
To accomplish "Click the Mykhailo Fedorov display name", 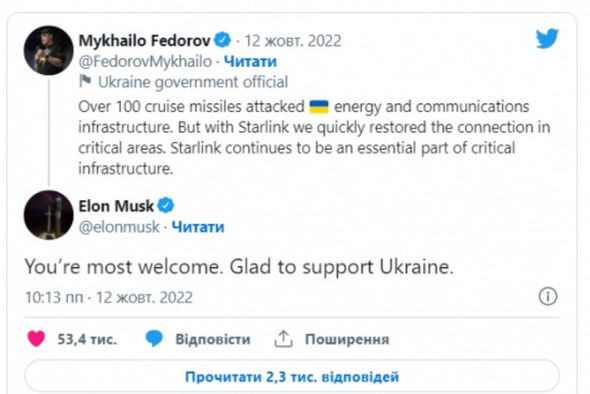I will 144,40.
